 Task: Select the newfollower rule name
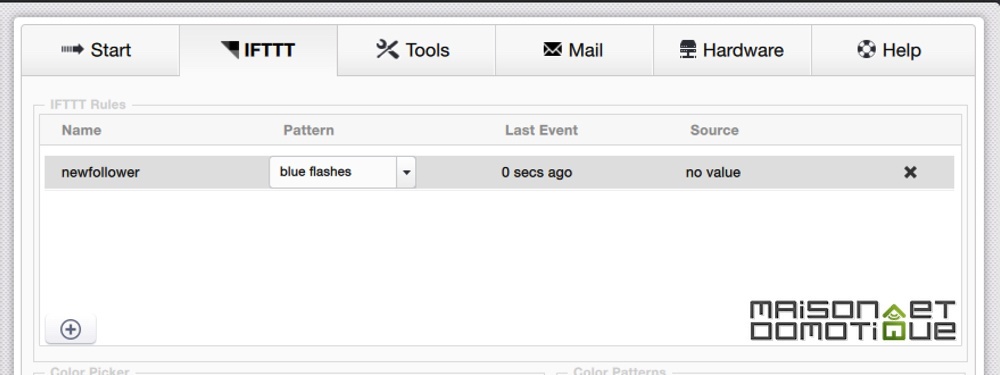coord(100,172)
